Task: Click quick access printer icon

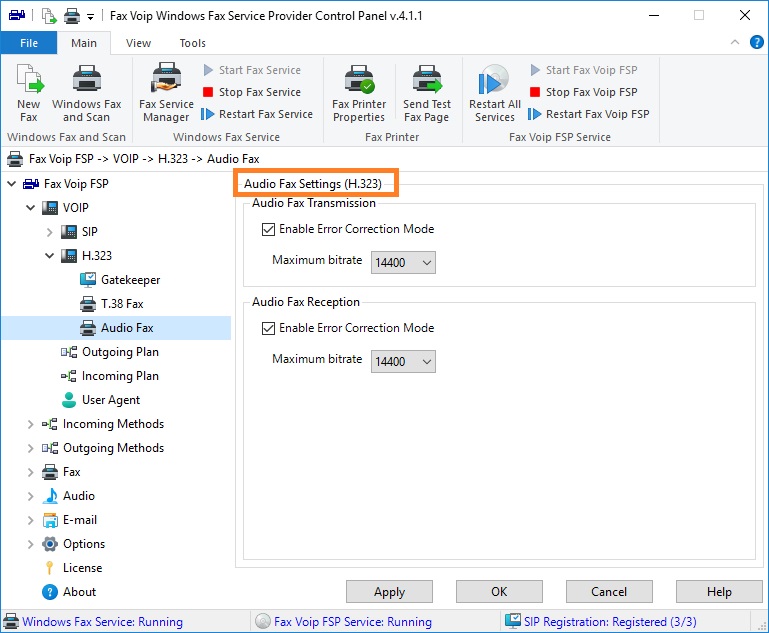Action: pos(72,16)
